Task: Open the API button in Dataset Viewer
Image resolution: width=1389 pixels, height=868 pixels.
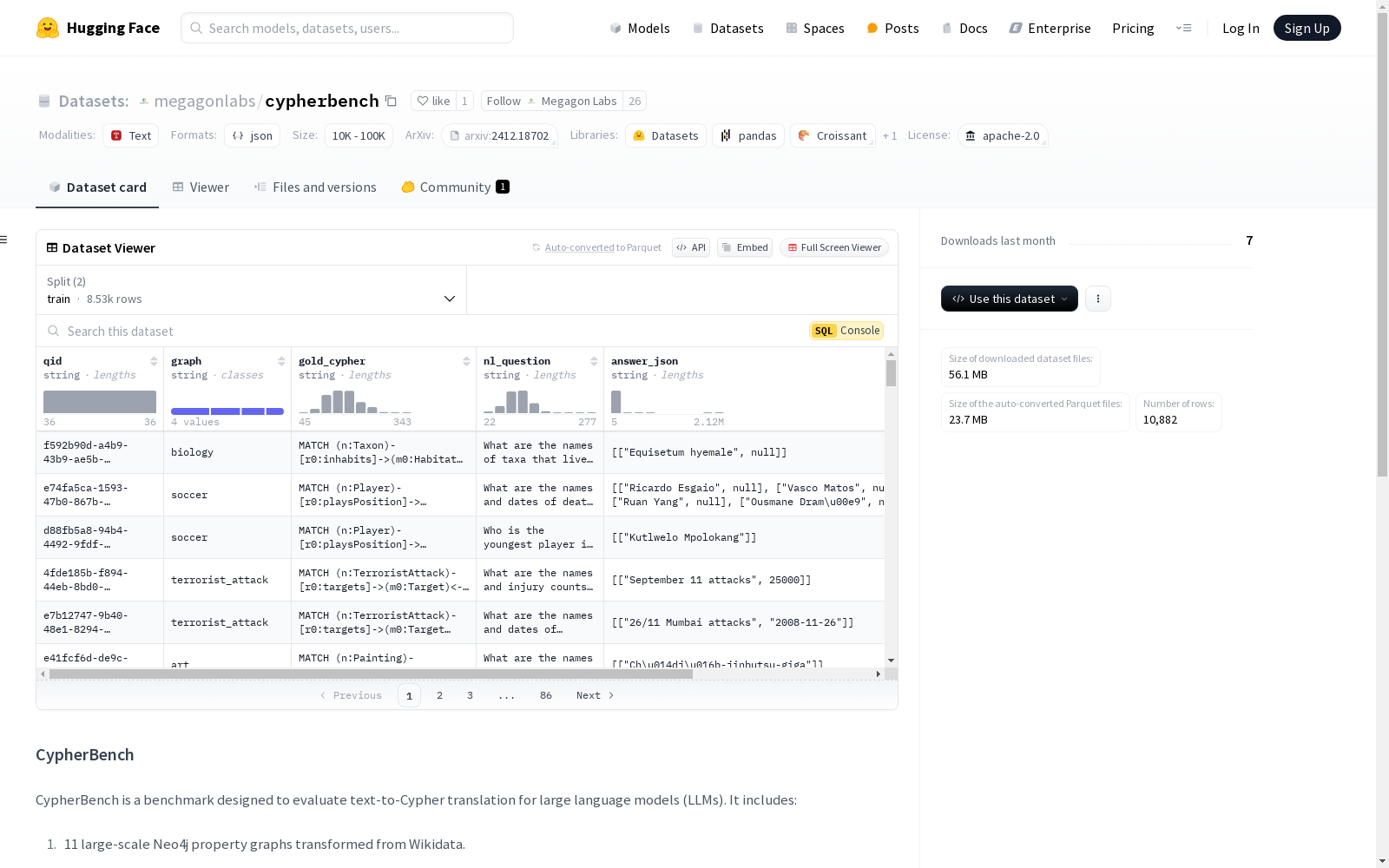Action: pos(691,247)
